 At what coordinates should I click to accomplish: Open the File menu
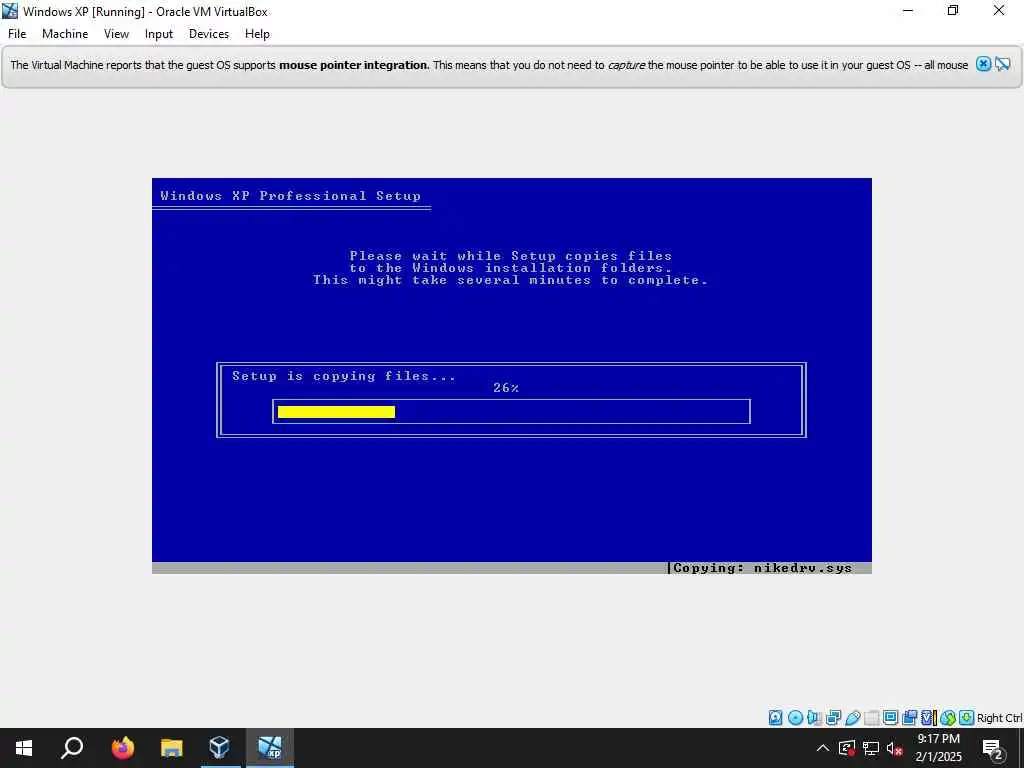pos(17,34)
